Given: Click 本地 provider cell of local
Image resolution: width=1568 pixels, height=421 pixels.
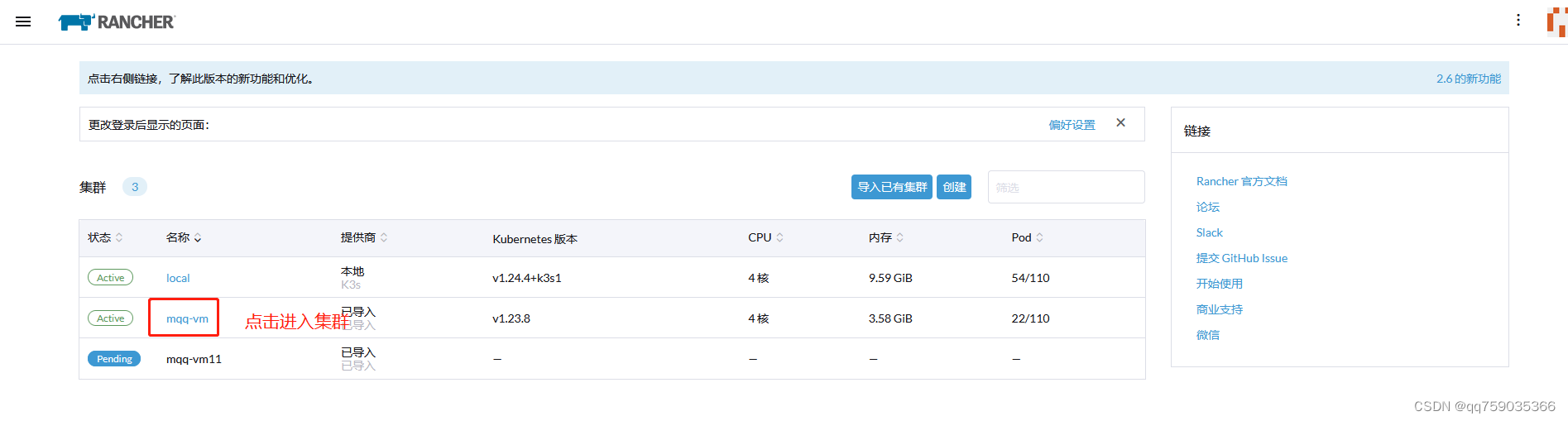Looking at the screenshot, I should click(x=352, y=271).
